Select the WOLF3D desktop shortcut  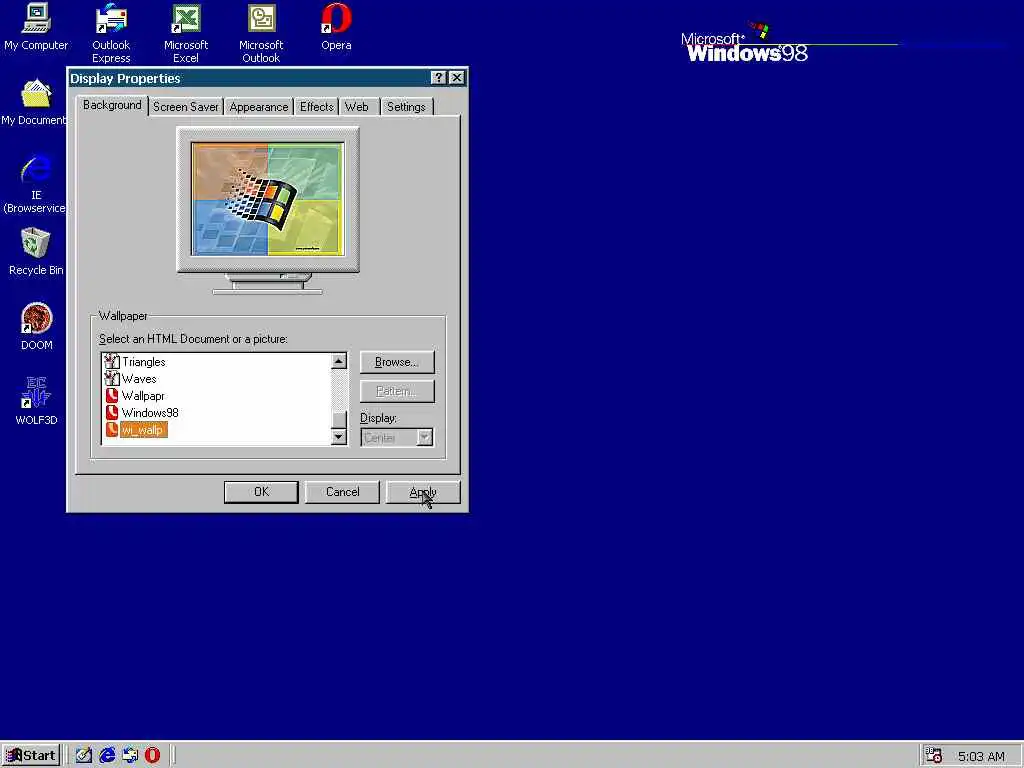click(x=36, y=401)
